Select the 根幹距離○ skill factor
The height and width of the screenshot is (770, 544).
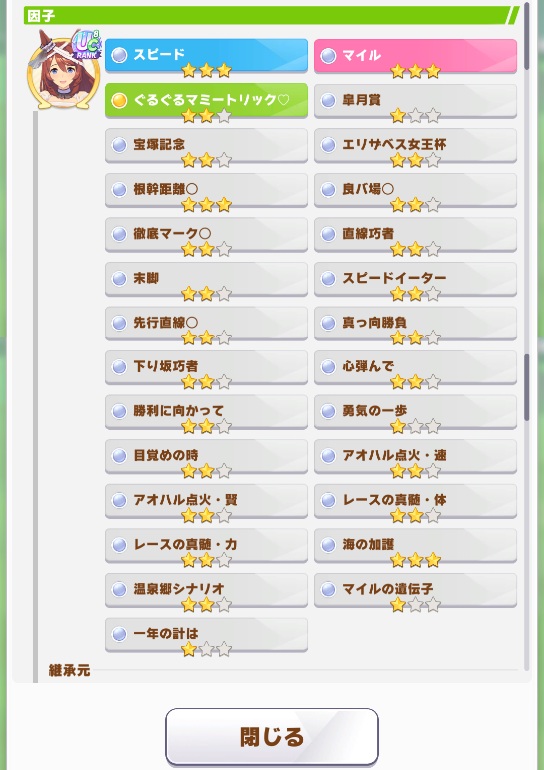(206, 190)
